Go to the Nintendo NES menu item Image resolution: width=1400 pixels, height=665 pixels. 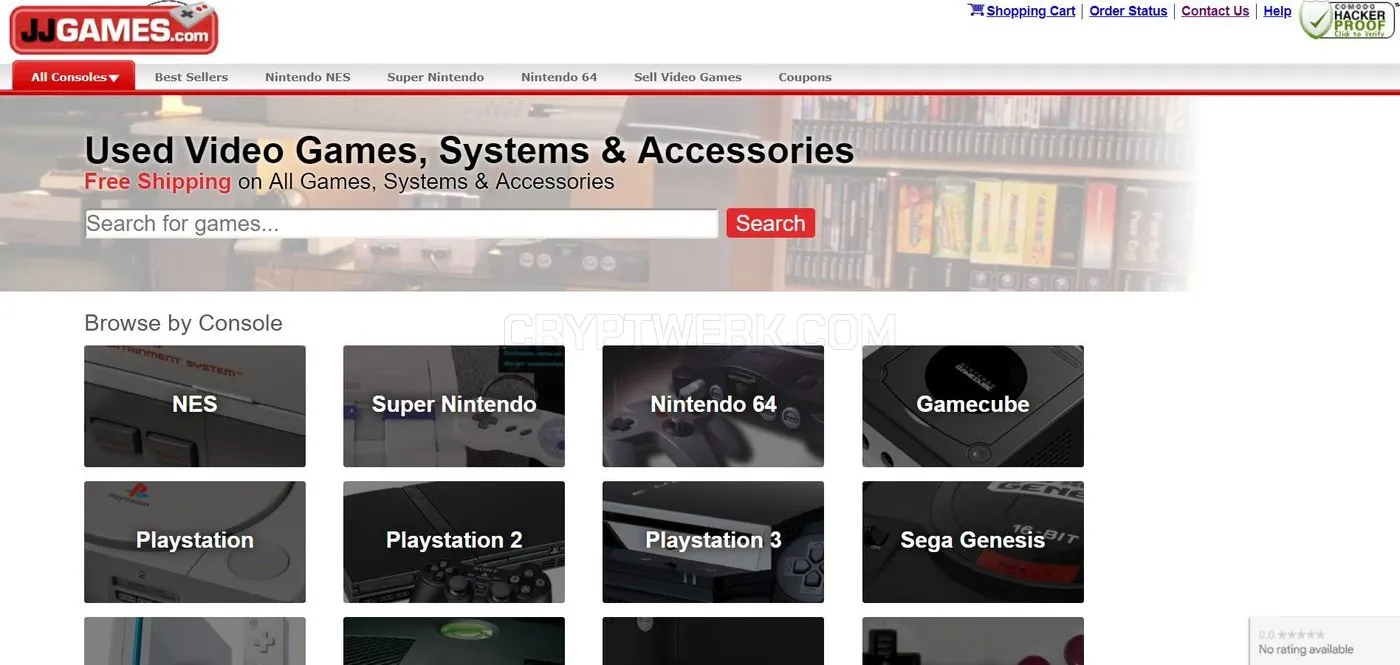pos(308,77)
